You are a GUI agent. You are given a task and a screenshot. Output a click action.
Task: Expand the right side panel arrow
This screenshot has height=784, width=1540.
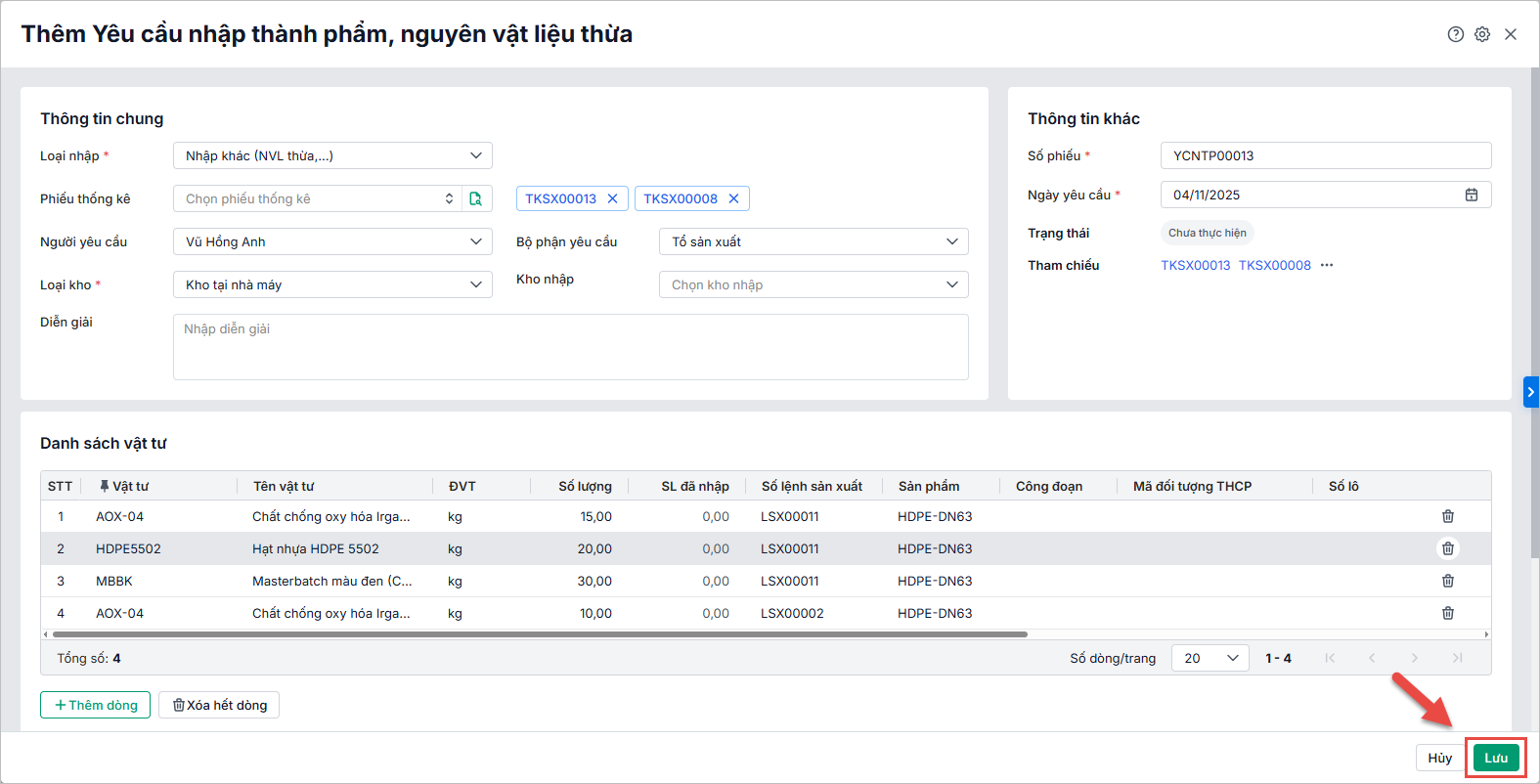click(1530, 392)
